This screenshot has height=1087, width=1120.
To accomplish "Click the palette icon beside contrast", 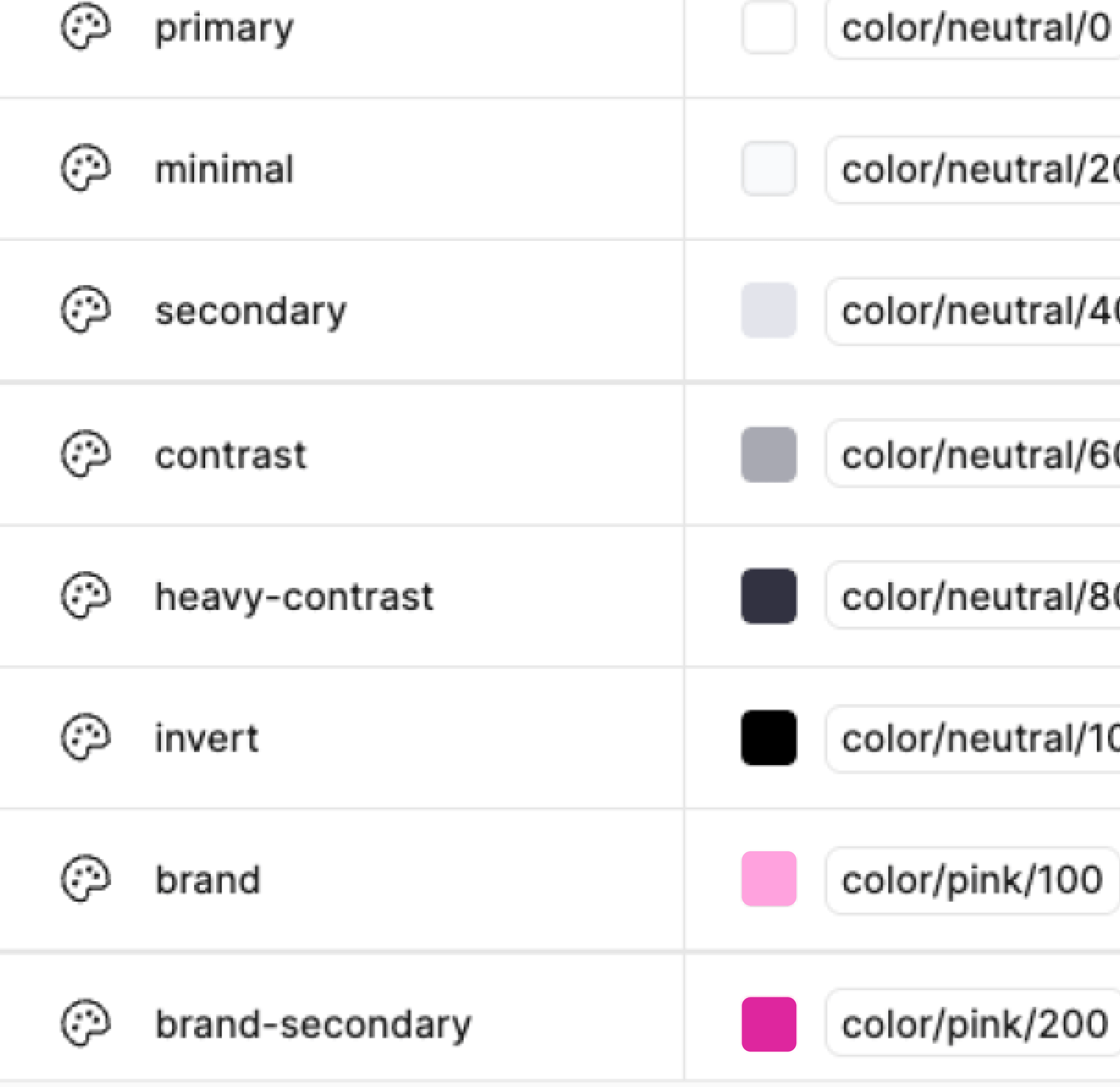I will [x=86, y=454].
